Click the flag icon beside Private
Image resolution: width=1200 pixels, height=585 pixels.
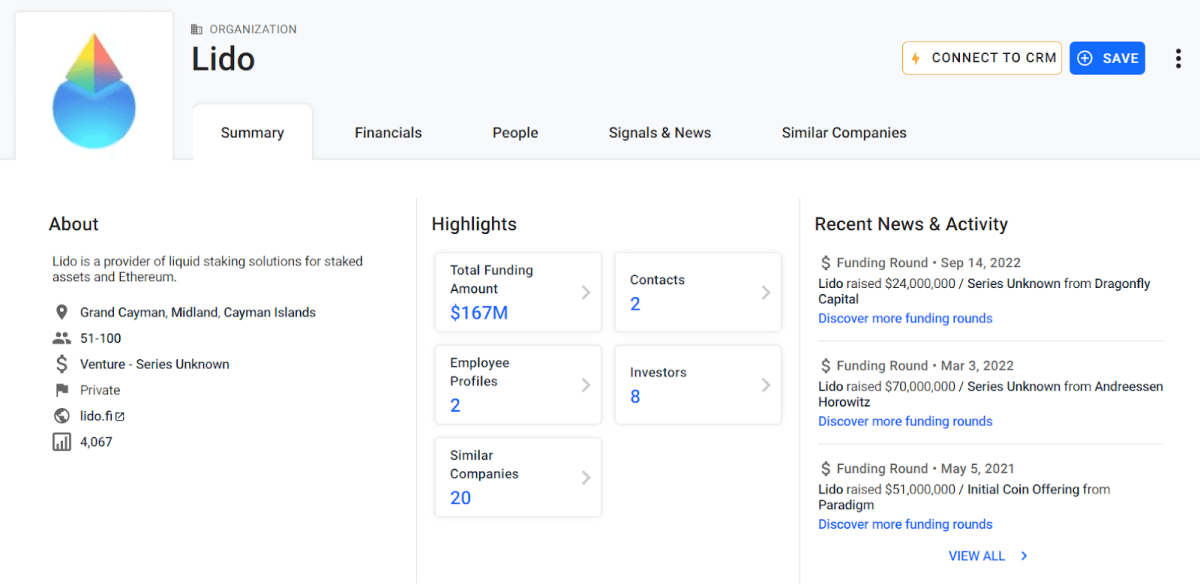coord(62,390)
